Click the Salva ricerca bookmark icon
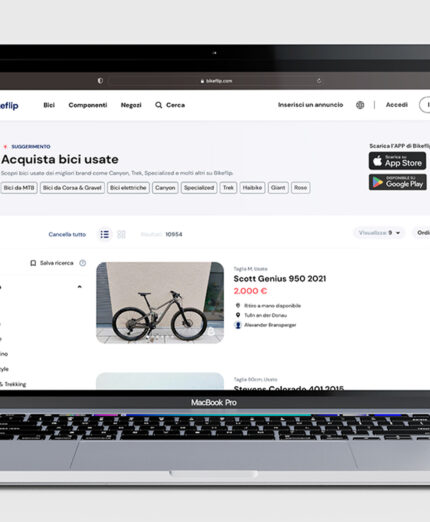The height and width of the screenshot is (522, 430). pos(33,263)
